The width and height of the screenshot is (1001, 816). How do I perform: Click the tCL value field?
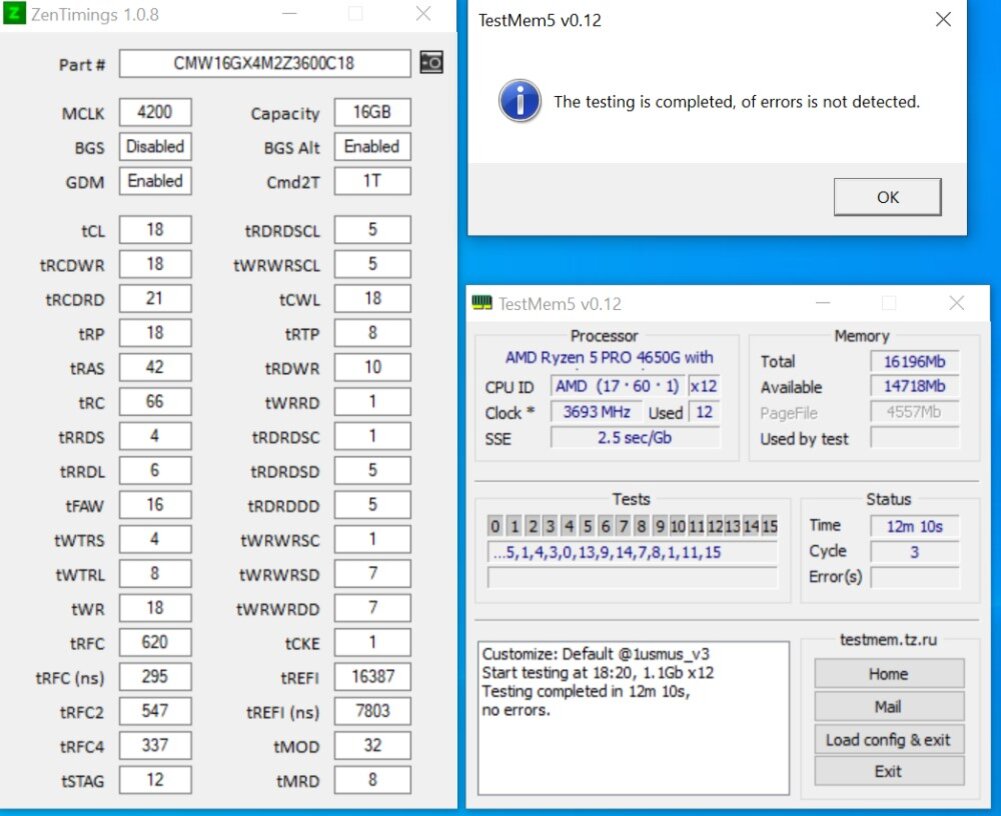155,230
